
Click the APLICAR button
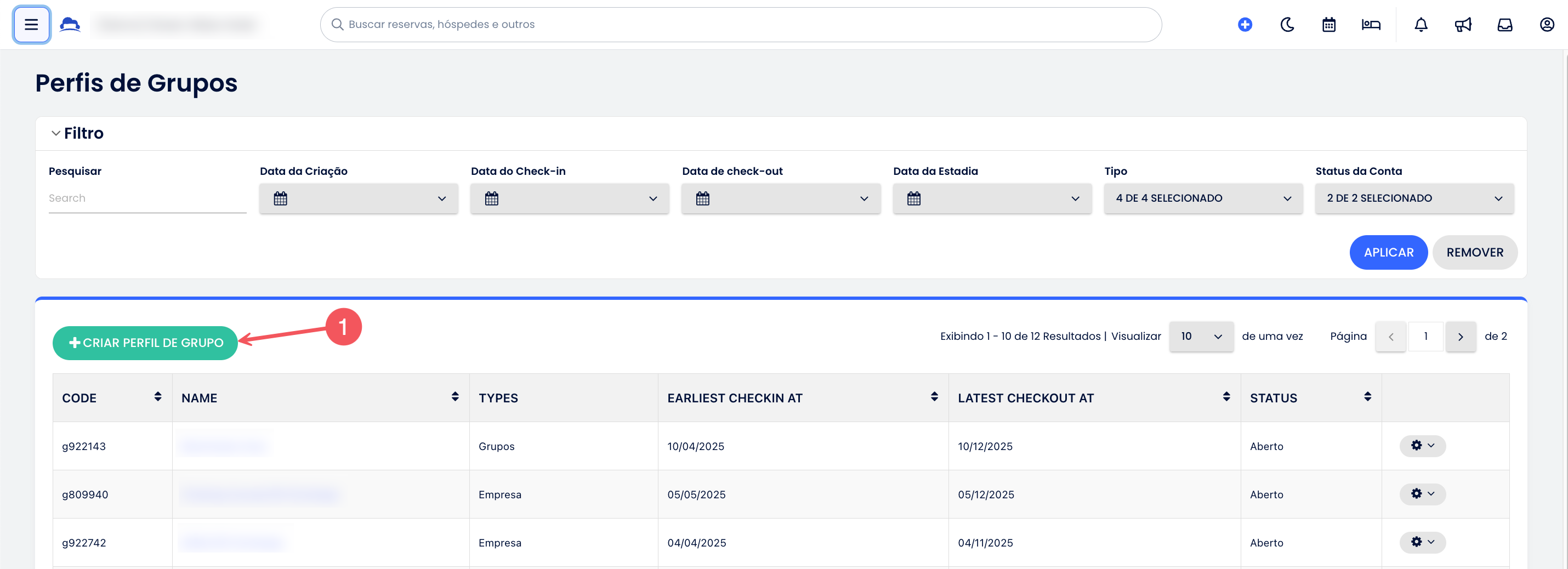pos(1388,252)
